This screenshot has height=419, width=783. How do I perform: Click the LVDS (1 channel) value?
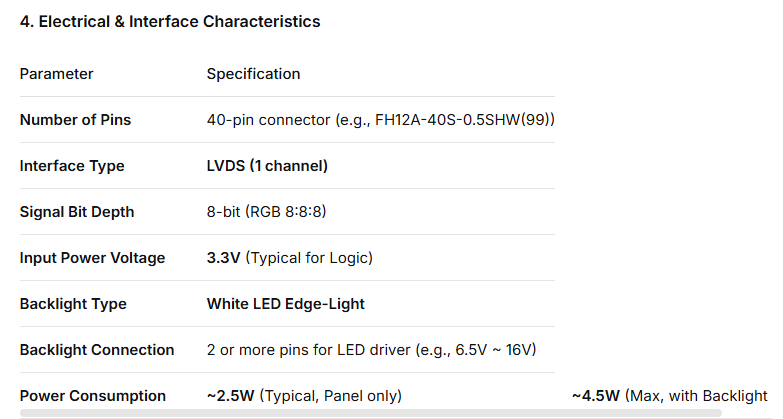point(267,166)
